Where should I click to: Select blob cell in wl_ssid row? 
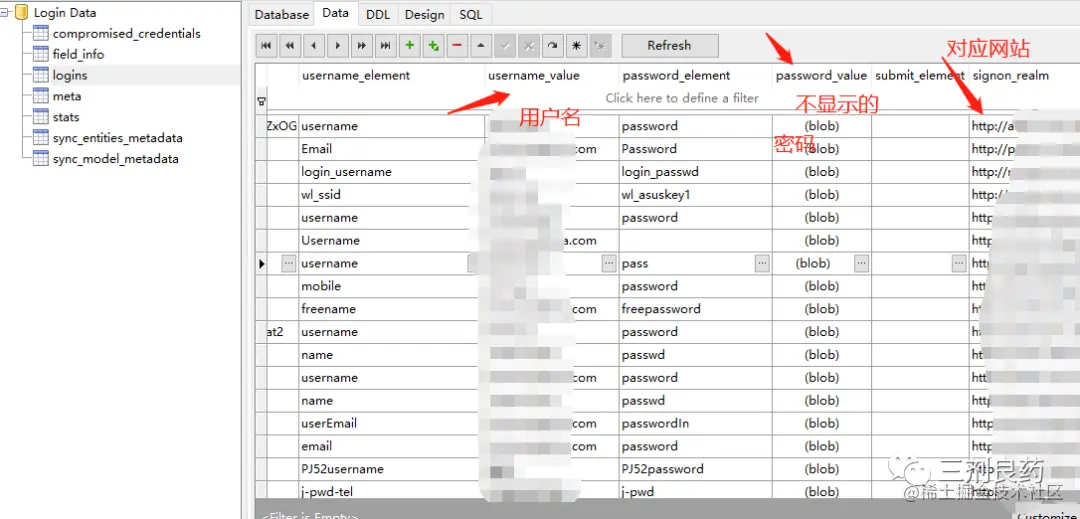(x=822, y=195)
